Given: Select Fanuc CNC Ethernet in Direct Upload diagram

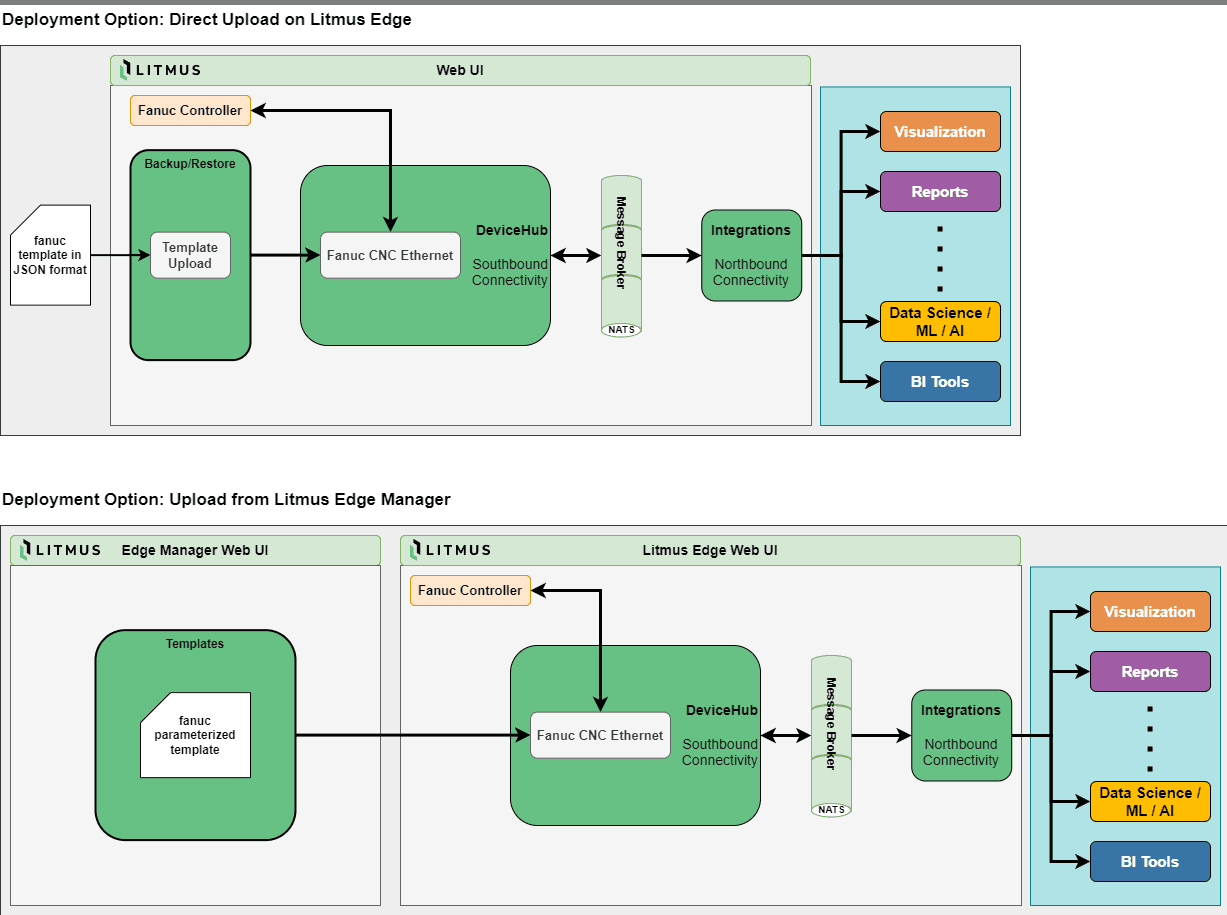Looking at the screenshot, I should click(x=390, y=255).
